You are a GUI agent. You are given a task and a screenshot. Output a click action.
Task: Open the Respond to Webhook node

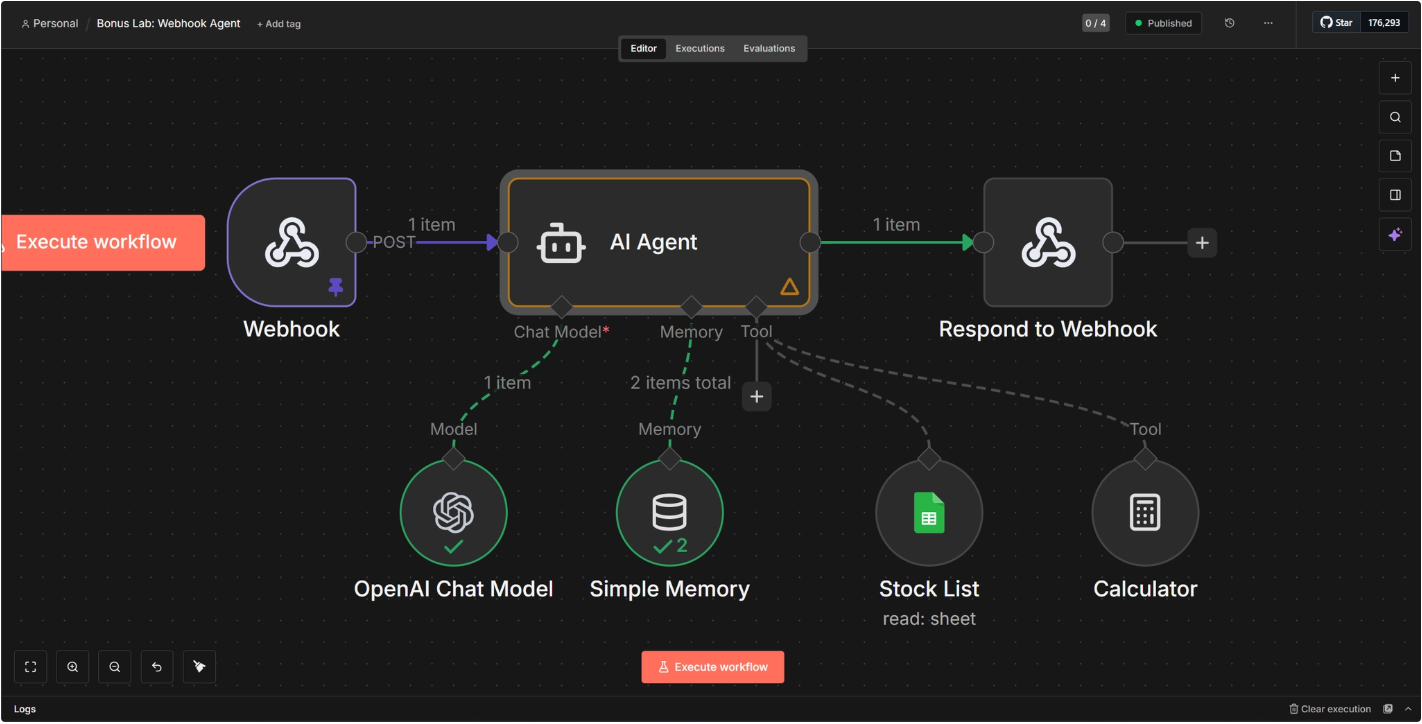tap(1048, 241)
